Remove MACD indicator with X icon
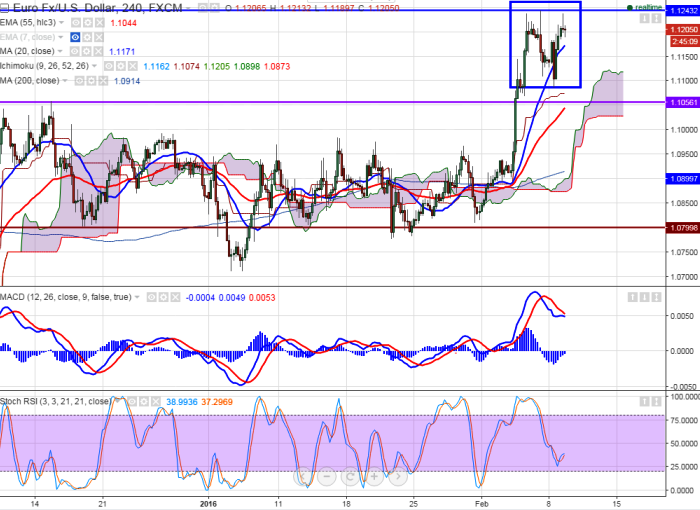Viewport: 700px width, 510px height. click(175, 297)
